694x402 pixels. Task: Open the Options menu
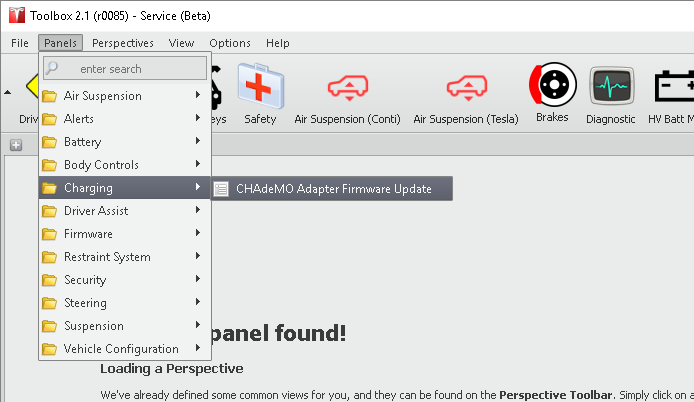[230, 43]
